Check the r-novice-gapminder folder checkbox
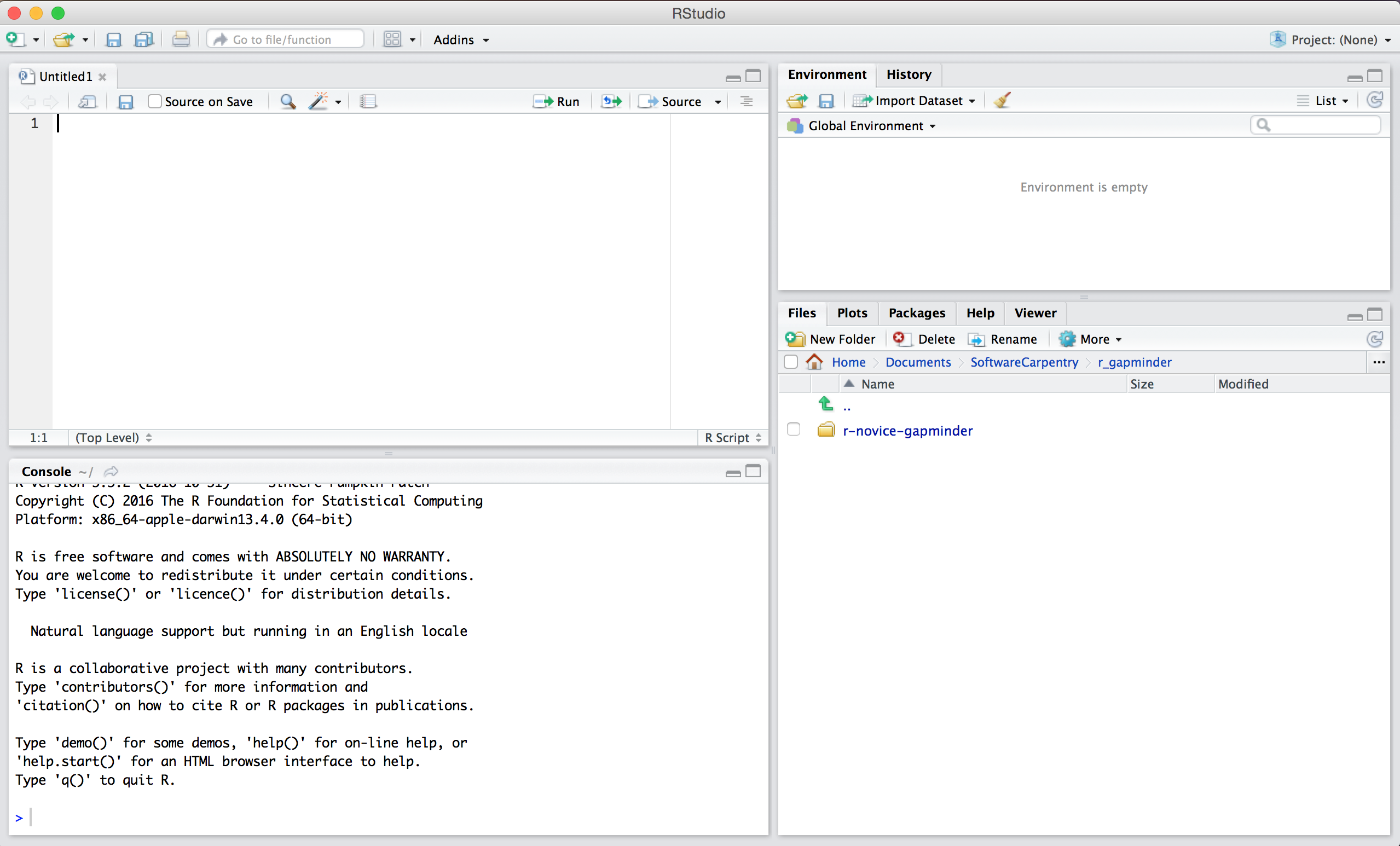1400x846 pixels. (x=794, y=430)
